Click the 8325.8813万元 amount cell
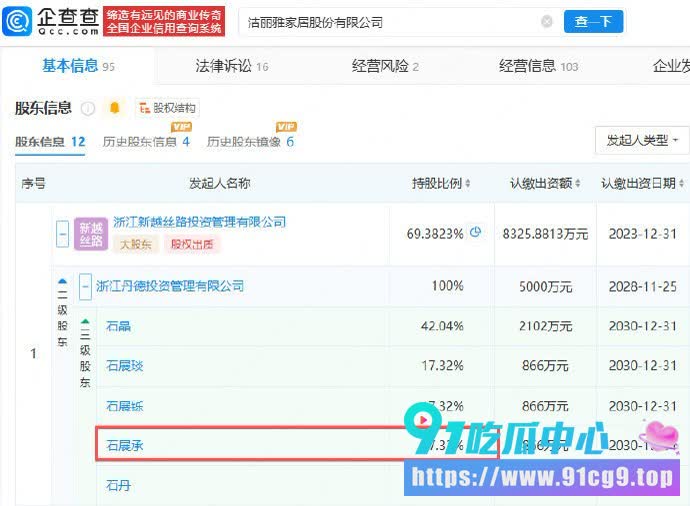The height and width of the screenshot is (506, 690). click(545, 234)
